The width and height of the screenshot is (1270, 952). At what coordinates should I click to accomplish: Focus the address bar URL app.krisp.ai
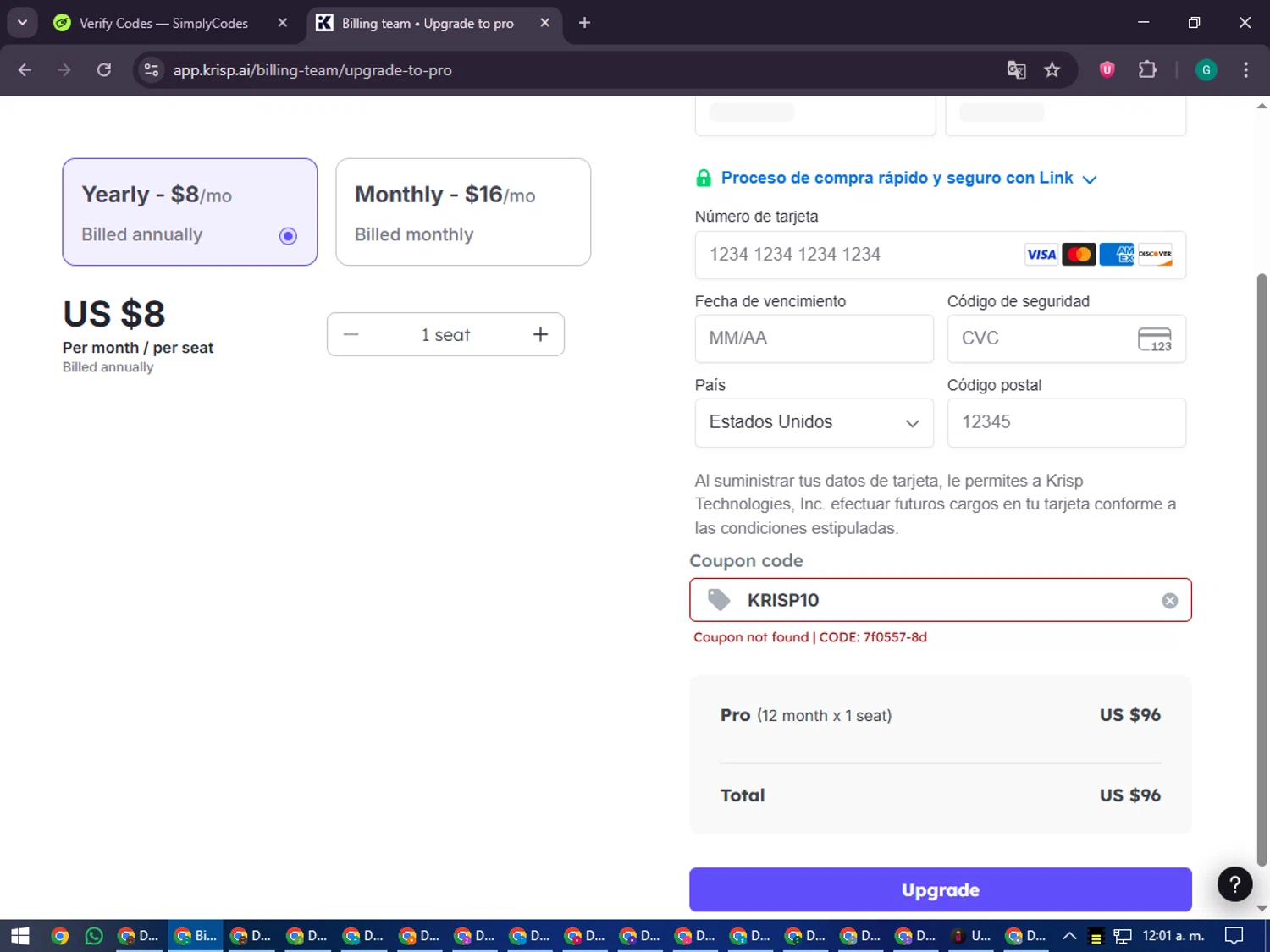(312, 70)
